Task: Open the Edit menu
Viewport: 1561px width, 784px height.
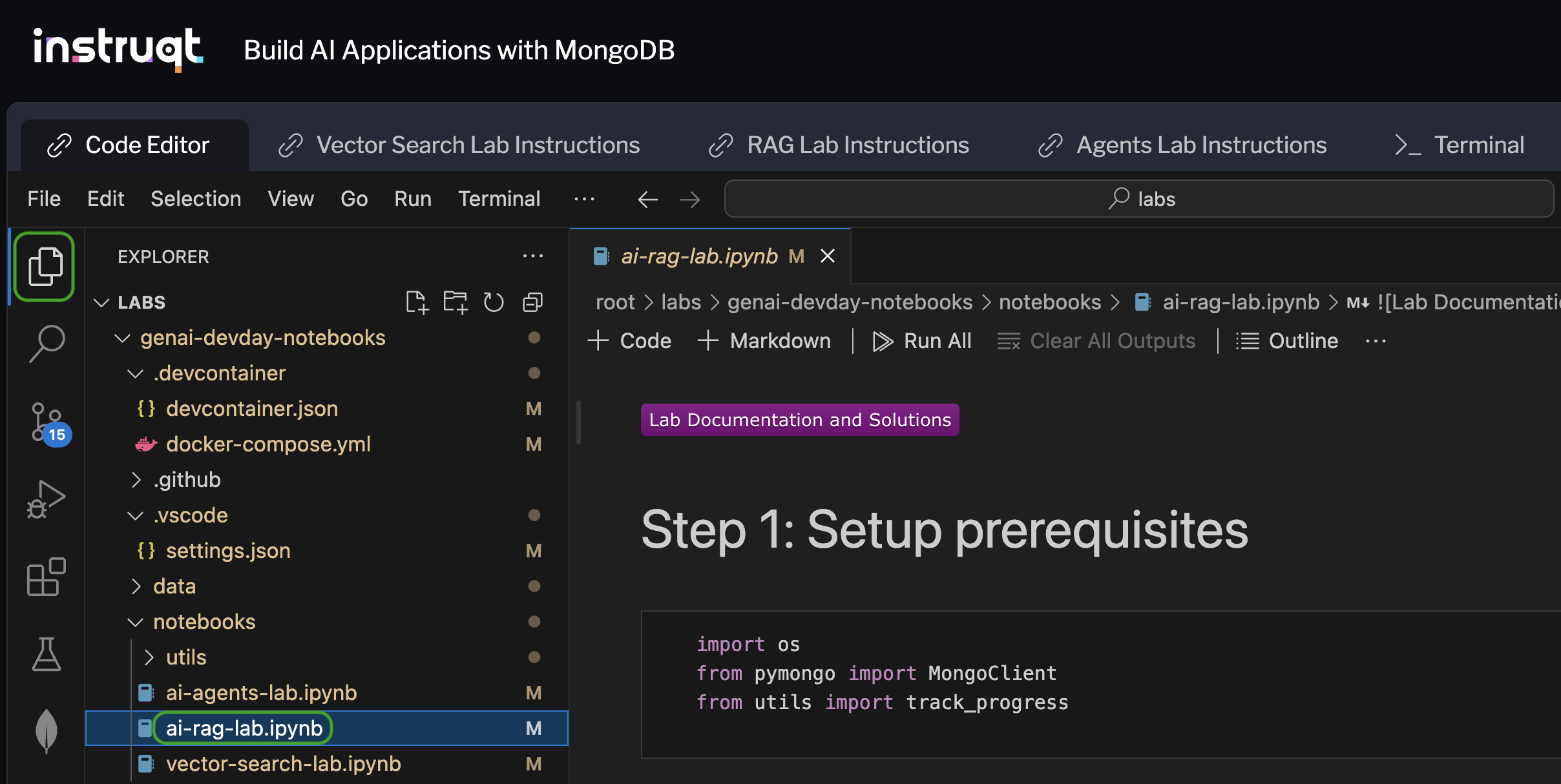Action: click(x=106, y=199)
